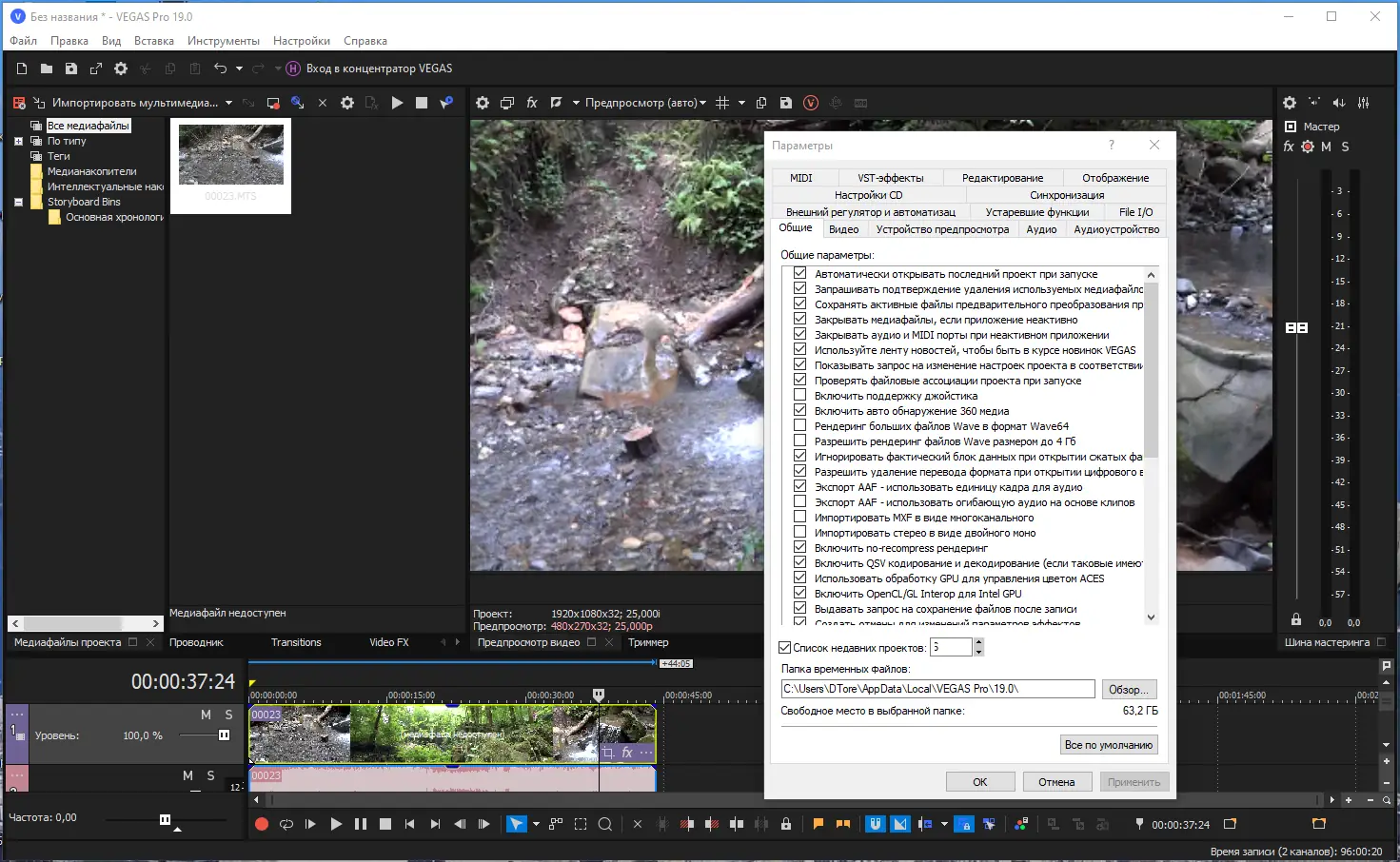Screen dimensions: 1400x862
Task: Open the 'Аудиоустройство' tab in Параметры
Action: (1116, 229)
